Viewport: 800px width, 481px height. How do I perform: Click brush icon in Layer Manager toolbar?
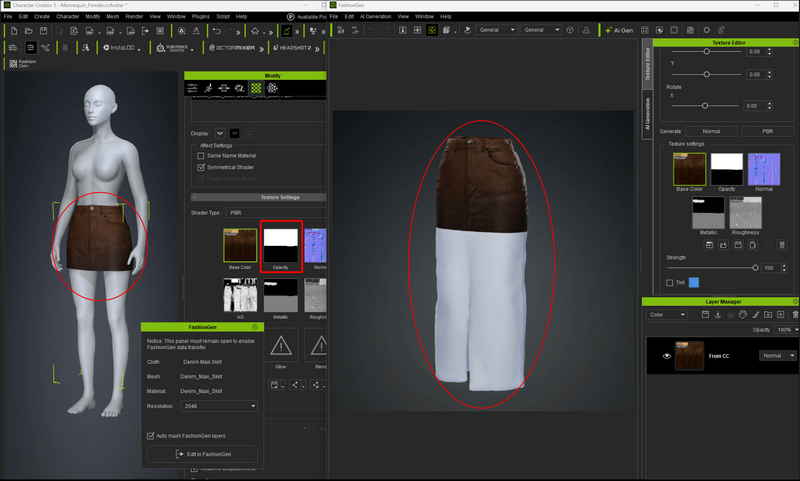click(x=756, y=315)
